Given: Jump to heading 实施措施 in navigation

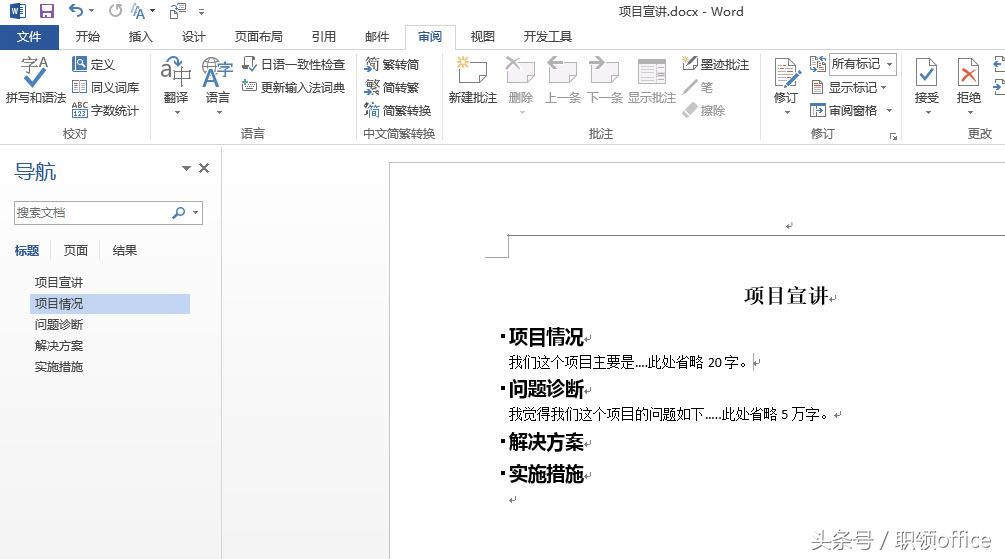Looking at the screenshot, I should click(x=59, y=367).
